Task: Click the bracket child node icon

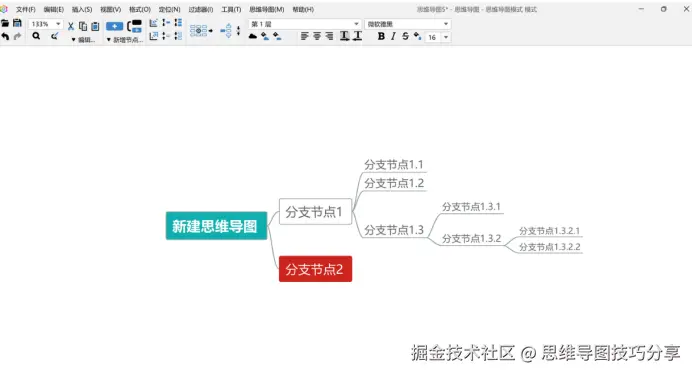Action: [135, 26]
